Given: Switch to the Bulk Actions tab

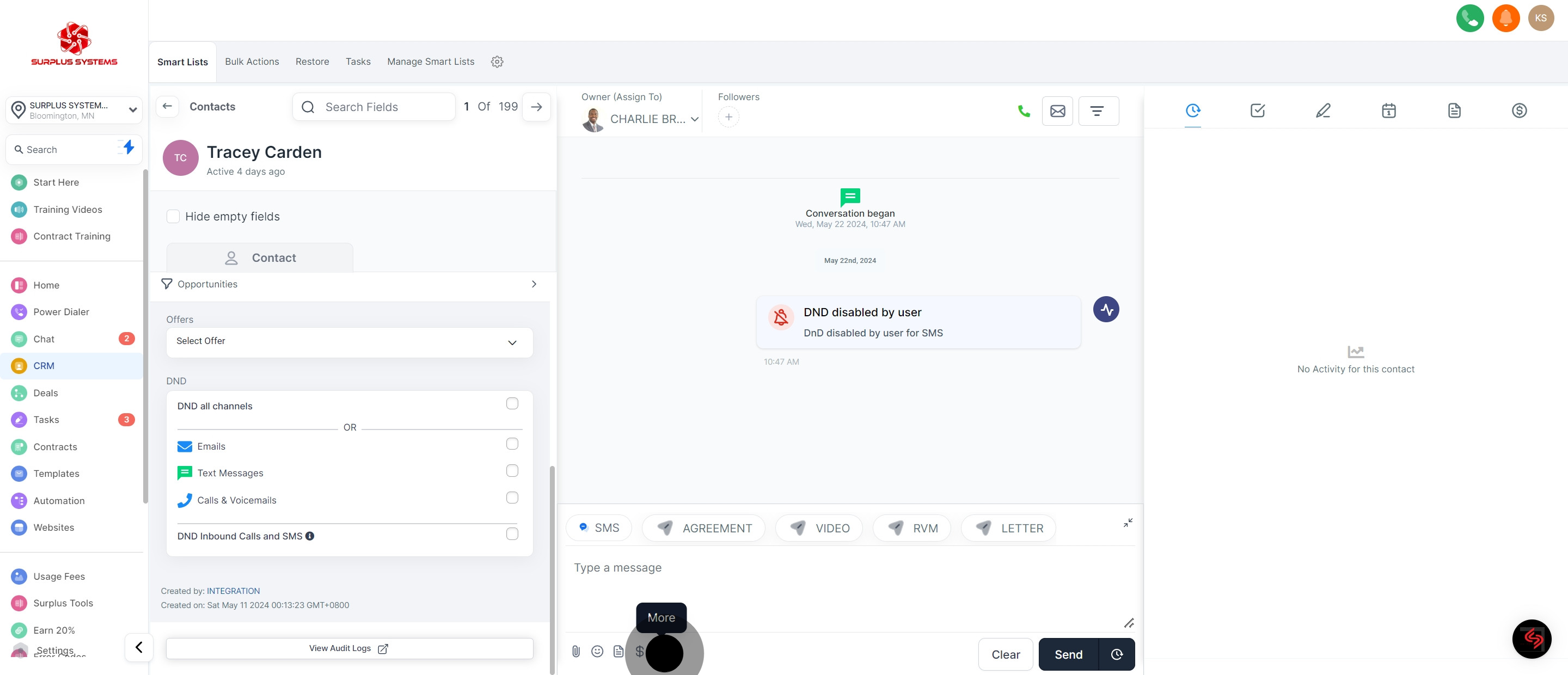Looking at the screenshot, I should (252, 62).
